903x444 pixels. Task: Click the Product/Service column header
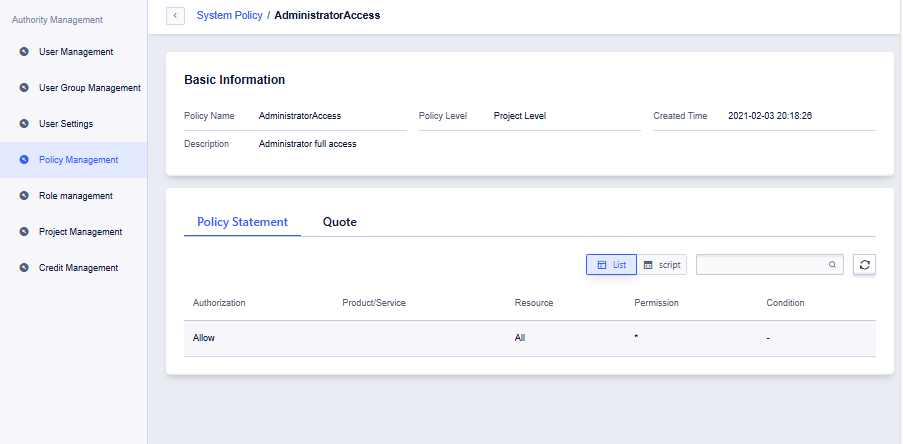(x=374, y=302)
